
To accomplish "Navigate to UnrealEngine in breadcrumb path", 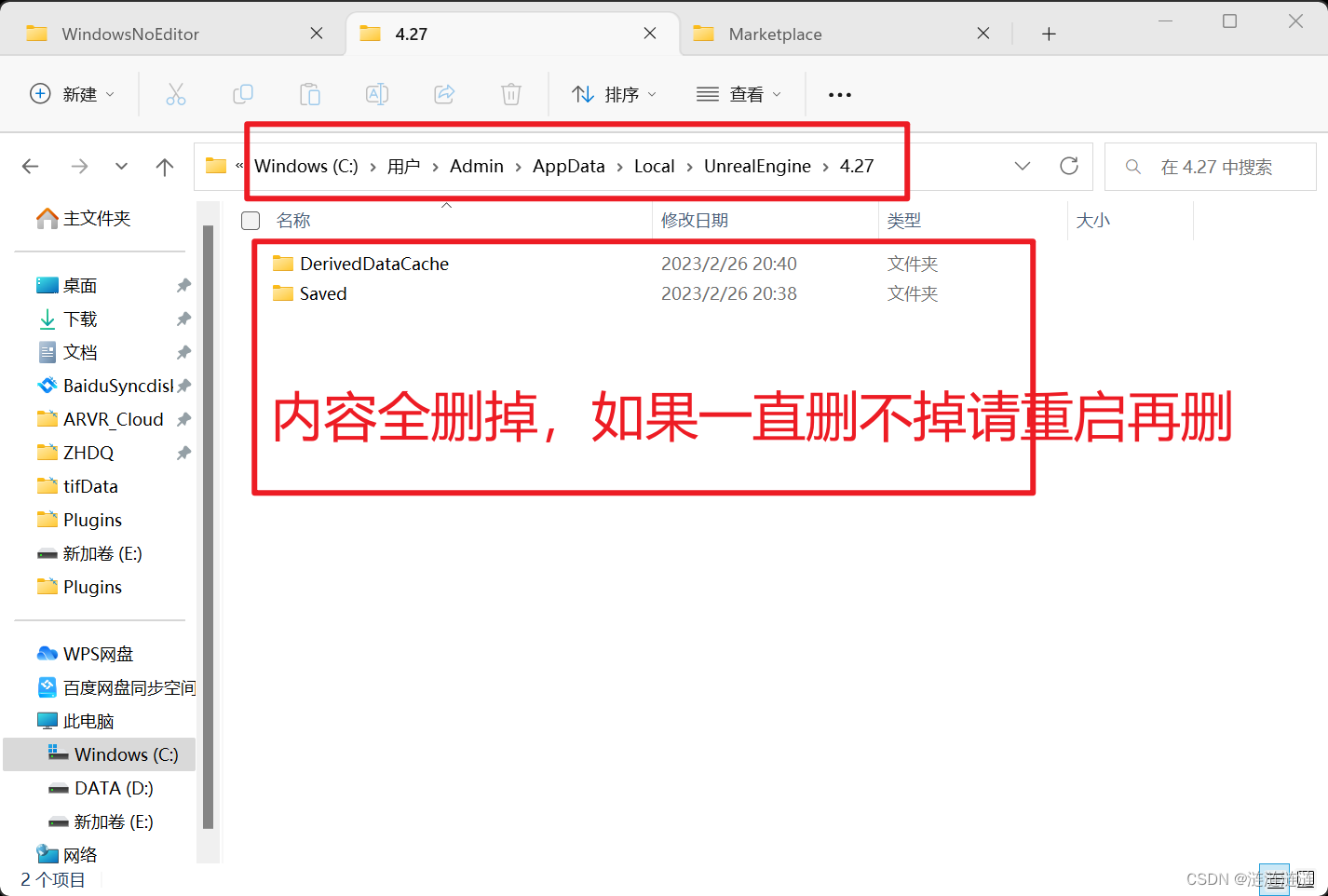I will coord(757,166).
